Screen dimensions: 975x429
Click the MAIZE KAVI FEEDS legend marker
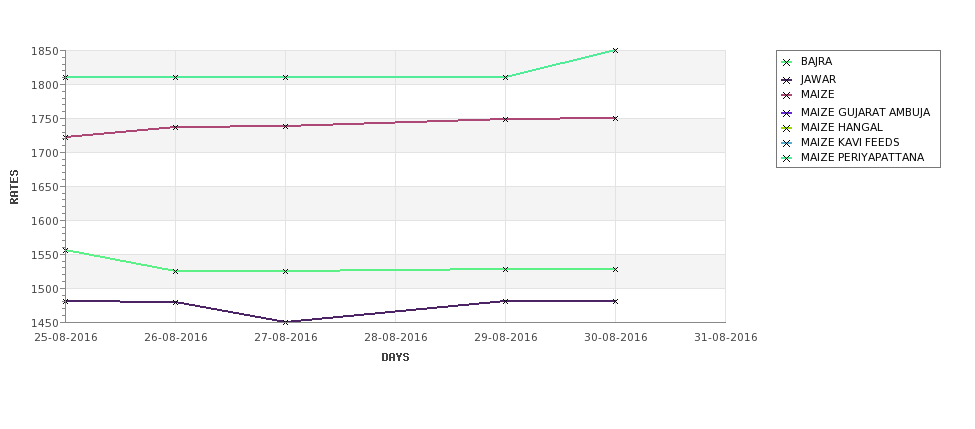(787, 143)
